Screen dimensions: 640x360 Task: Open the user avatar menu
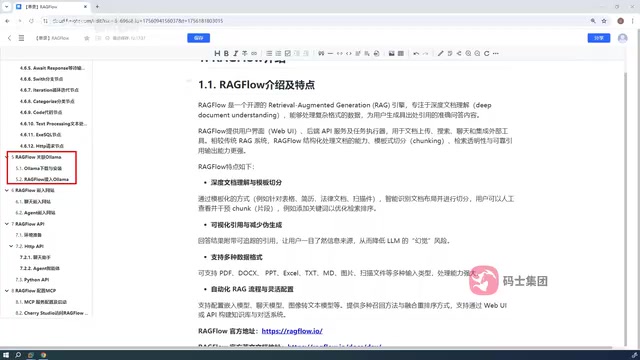point(622,38)
